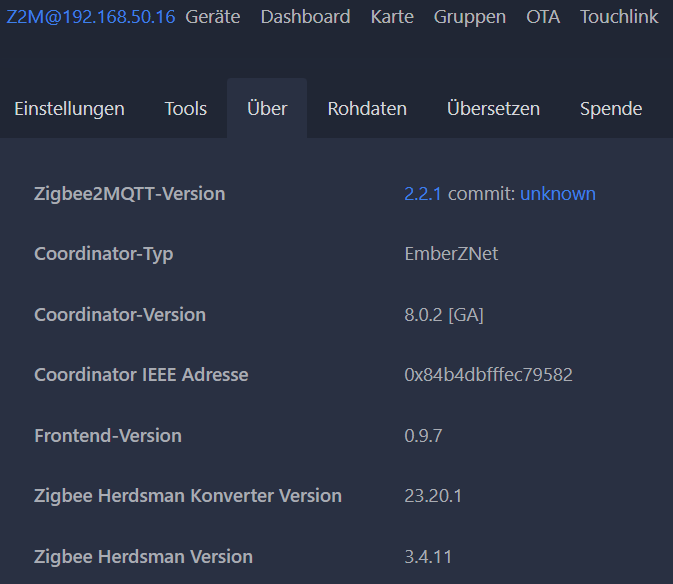Open the OTA updates page
673x584 pixels.
543,17
